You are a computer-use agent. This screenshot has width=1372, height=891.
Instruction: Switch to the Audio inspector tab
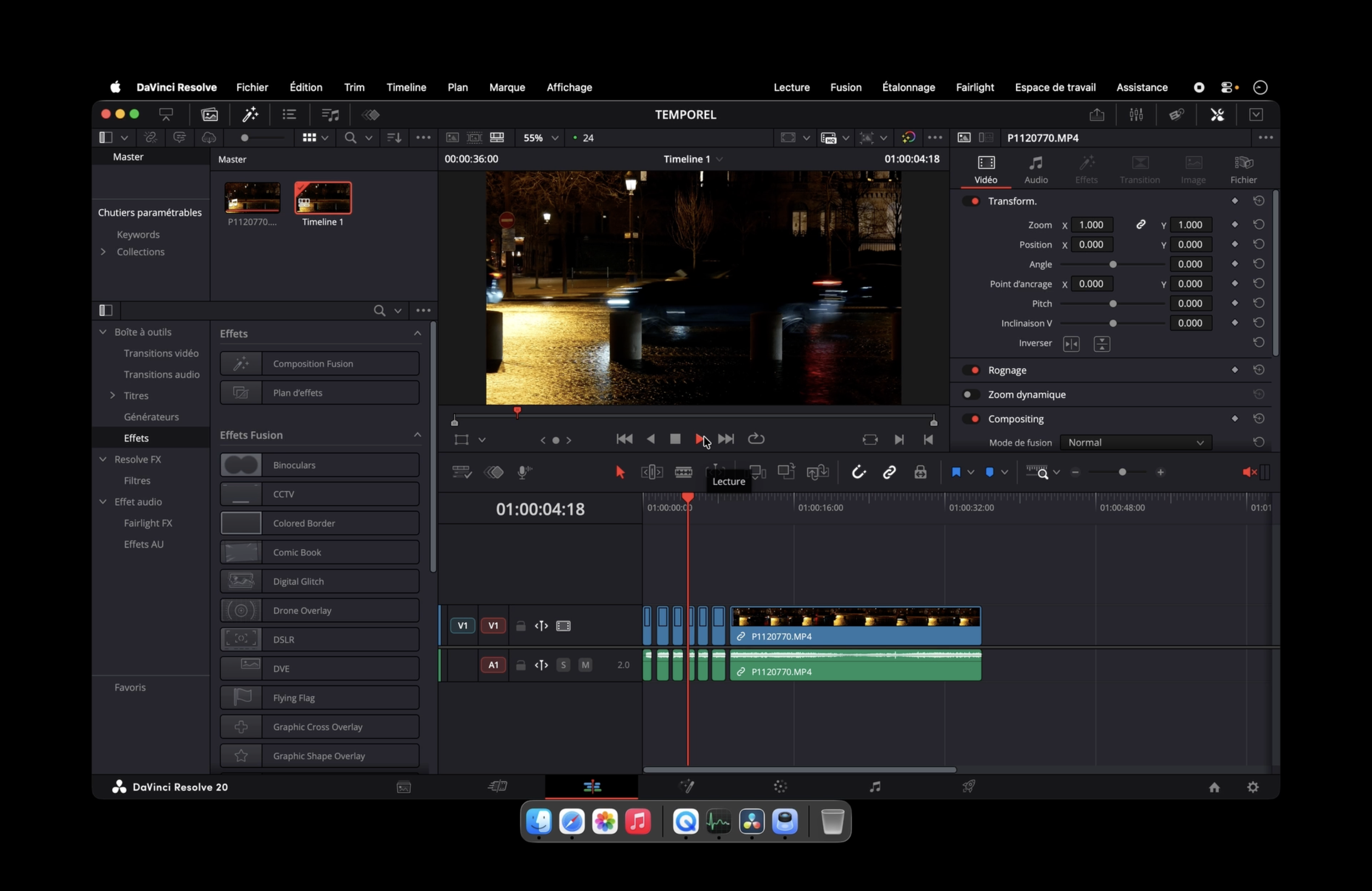point(1036,170)
